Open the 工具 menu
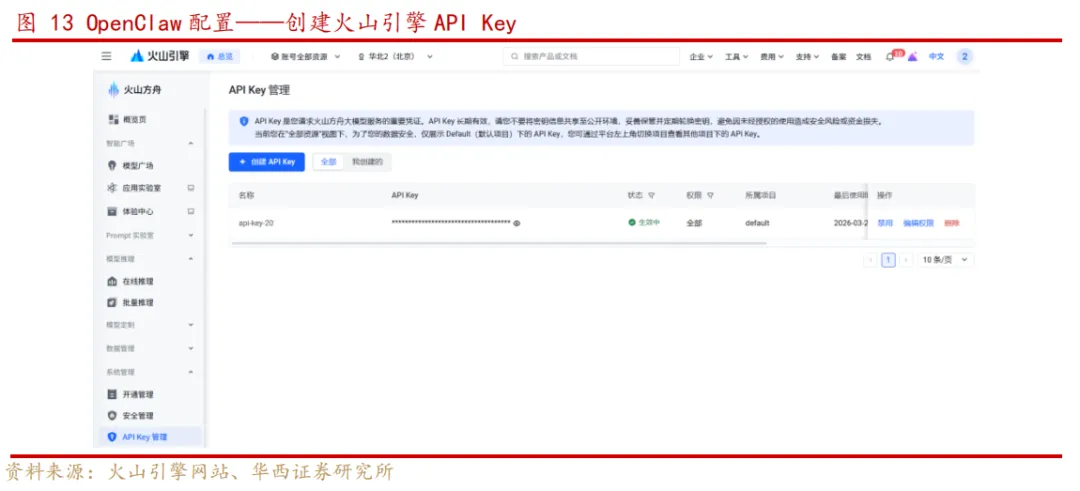This screenshot has width=1080, height=491. 736,57
